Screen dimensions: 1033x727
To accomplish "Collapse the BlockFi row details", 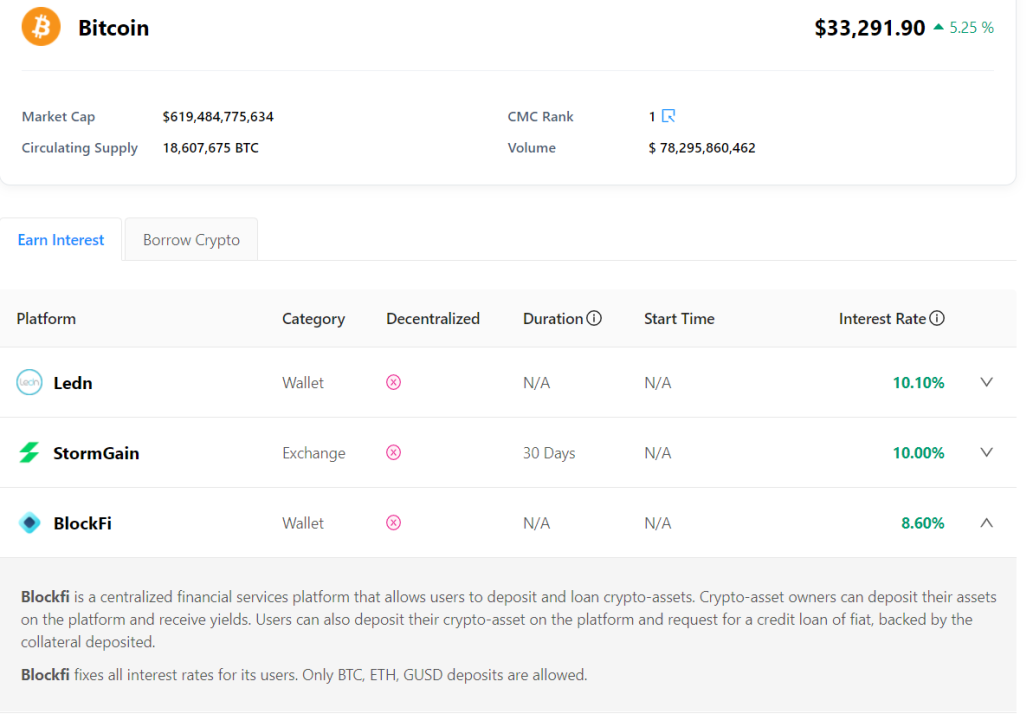I will [x=986, y=523].
